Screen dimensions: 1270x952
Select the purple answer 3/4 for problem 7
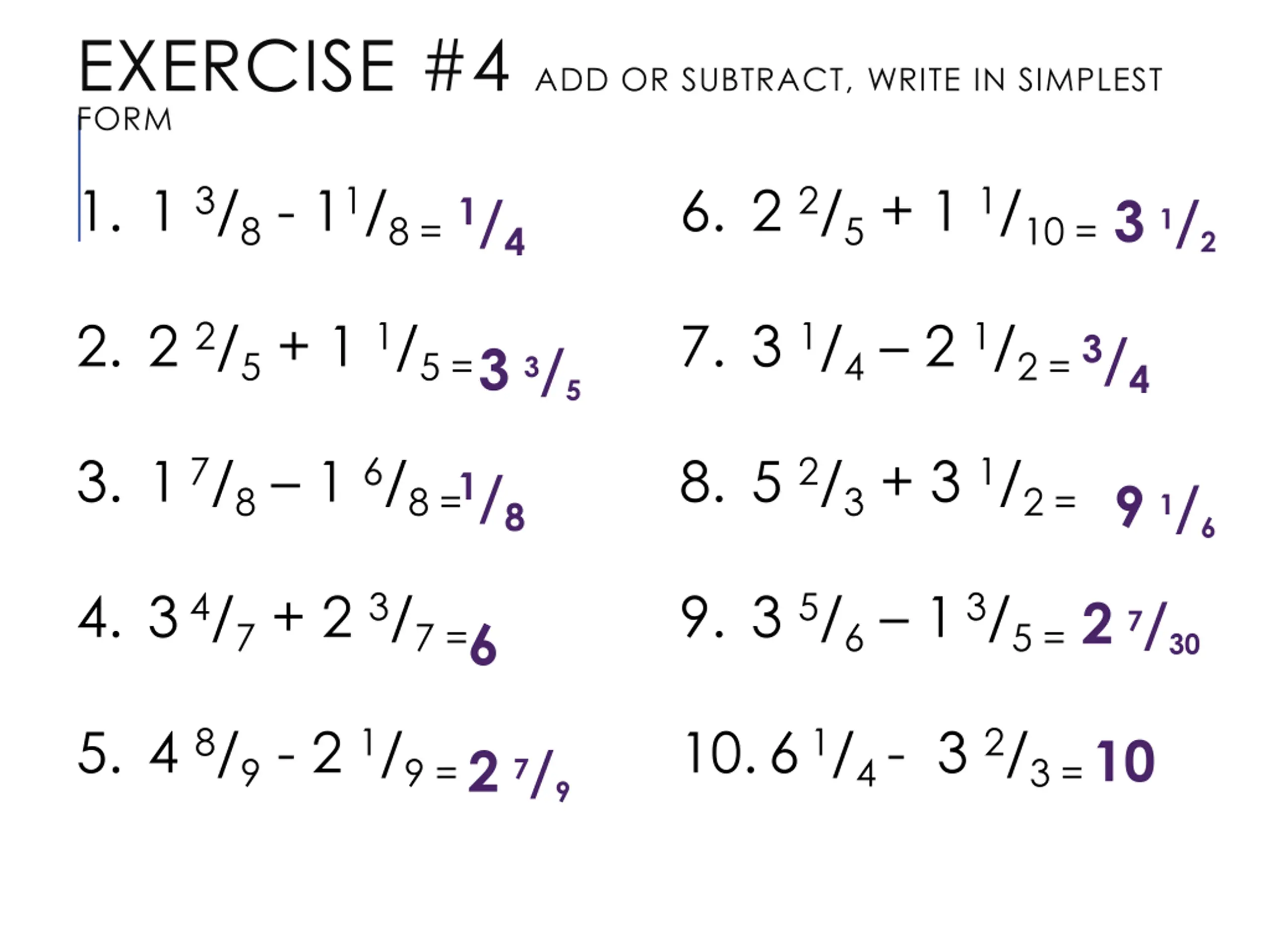point(1116,363)
